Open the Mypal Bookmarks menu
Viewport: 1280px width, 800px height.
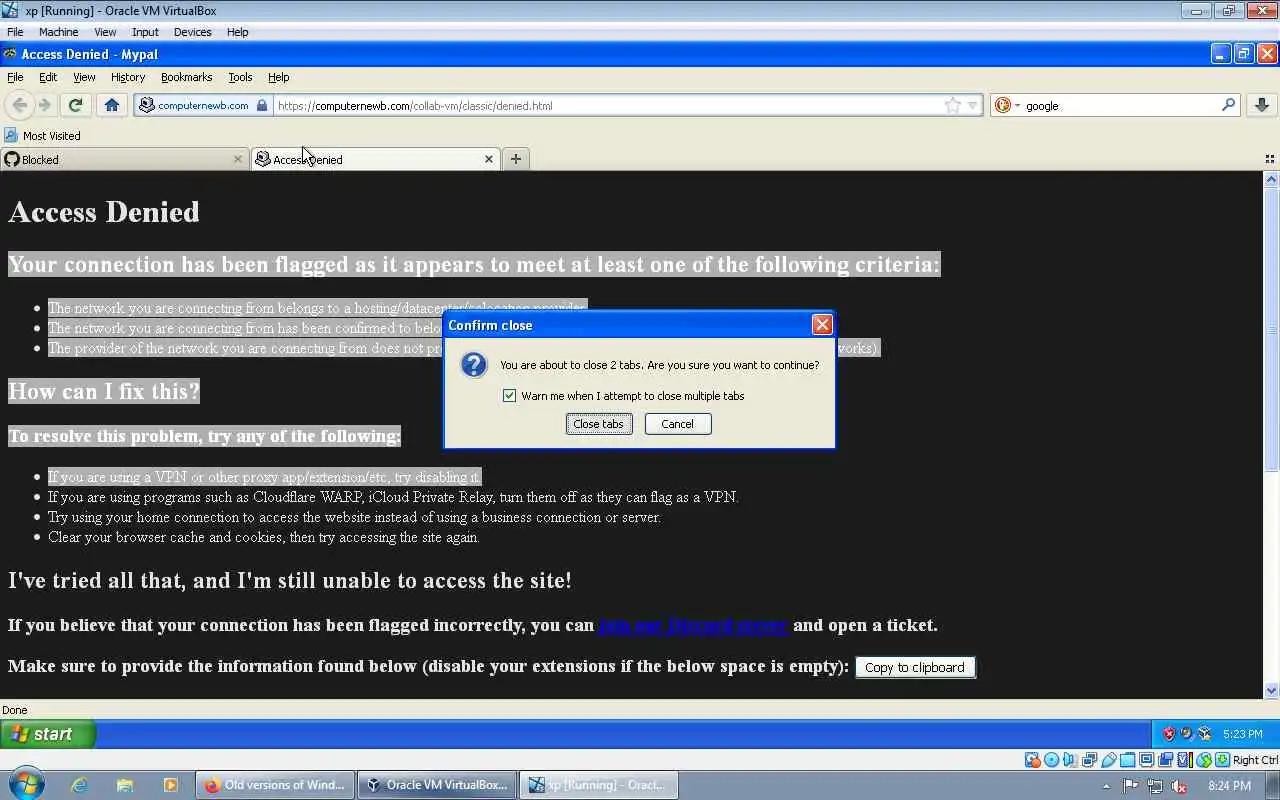pyautogui.click(x=186, y=77)
